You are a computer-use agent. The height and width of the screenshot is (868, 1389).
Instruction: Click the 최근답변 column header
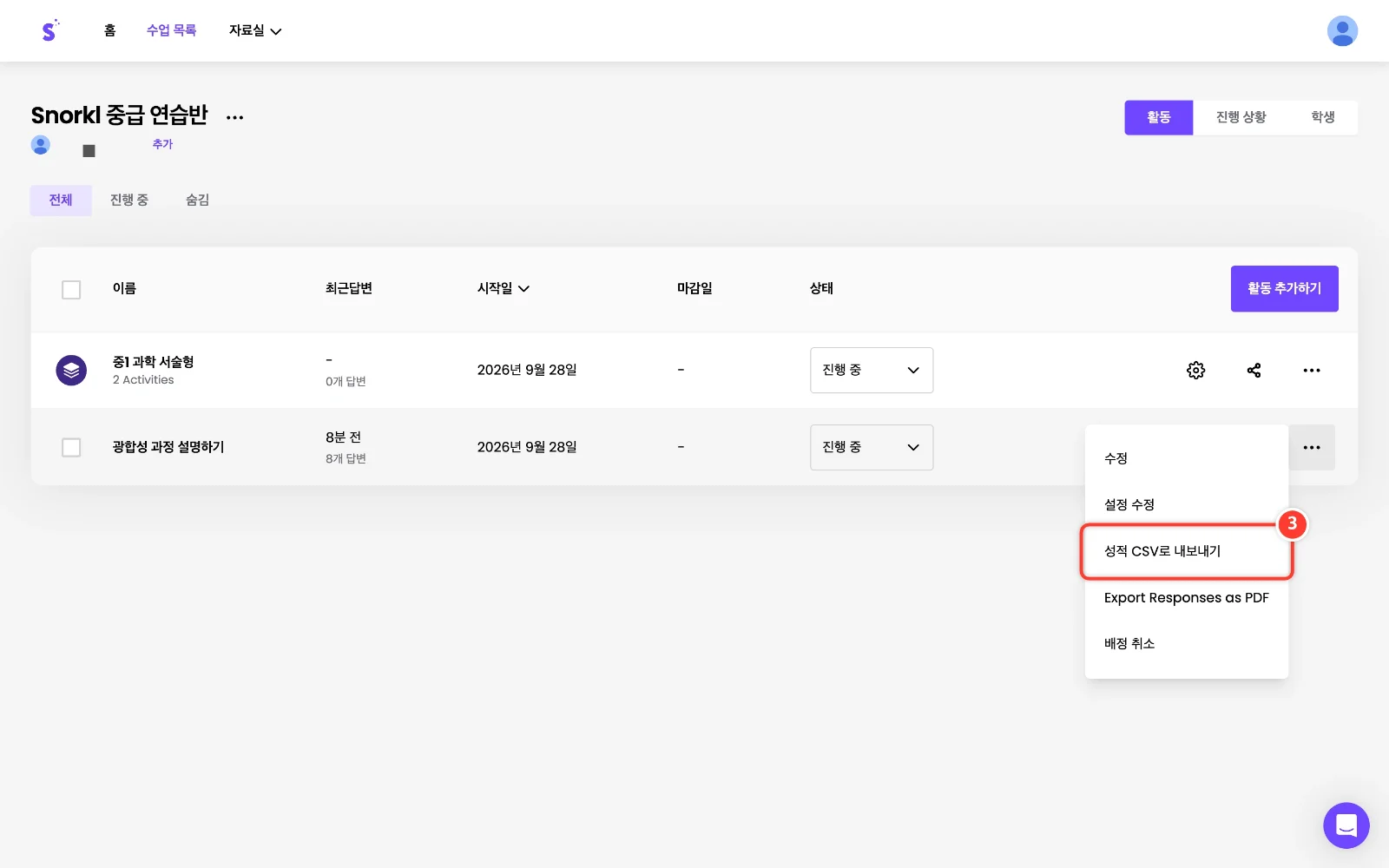(x=349, y=288)
